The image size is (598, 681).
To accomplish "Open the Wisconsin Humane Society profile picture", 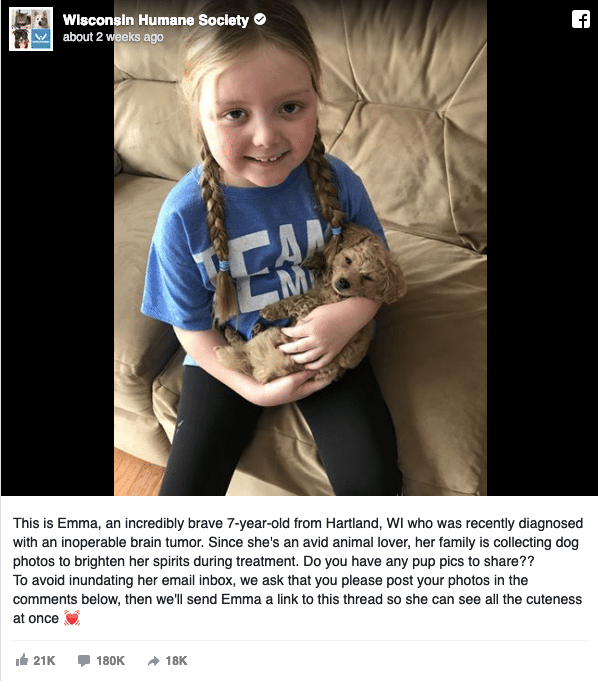I will click(x=31, y=29).
